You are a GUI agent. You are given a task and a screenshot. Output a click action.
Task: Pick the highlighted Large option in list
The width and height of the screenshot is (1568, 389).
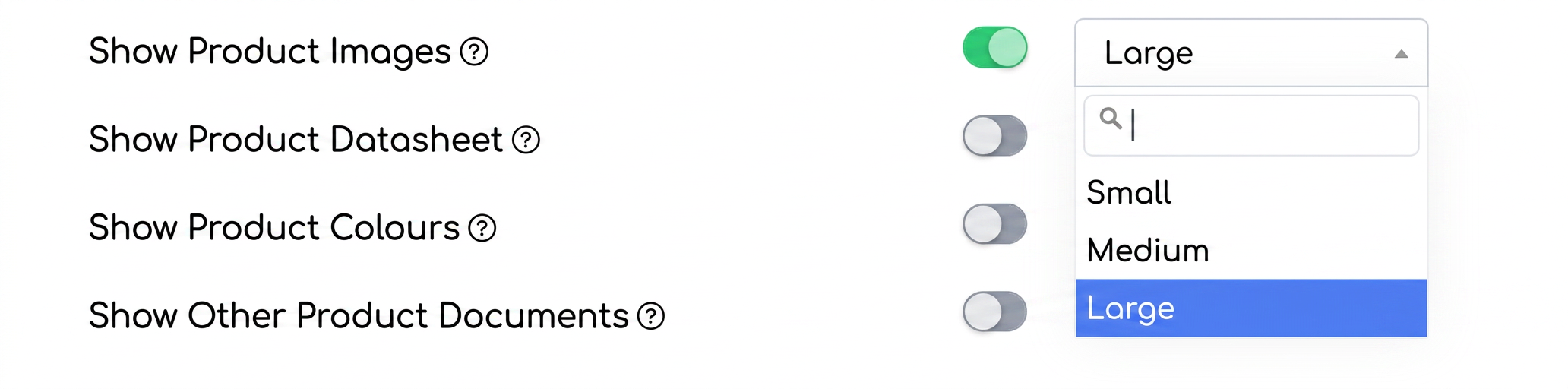pyautogui.click(x=1251, y=308)
